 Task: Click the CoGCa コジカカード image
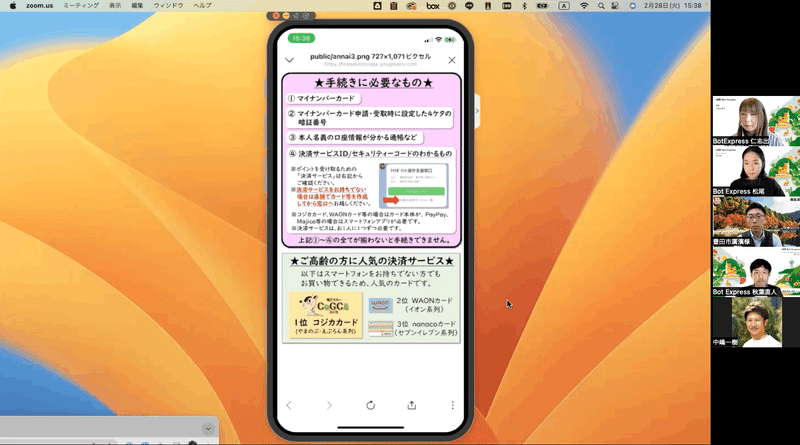[x=326, y=315]
